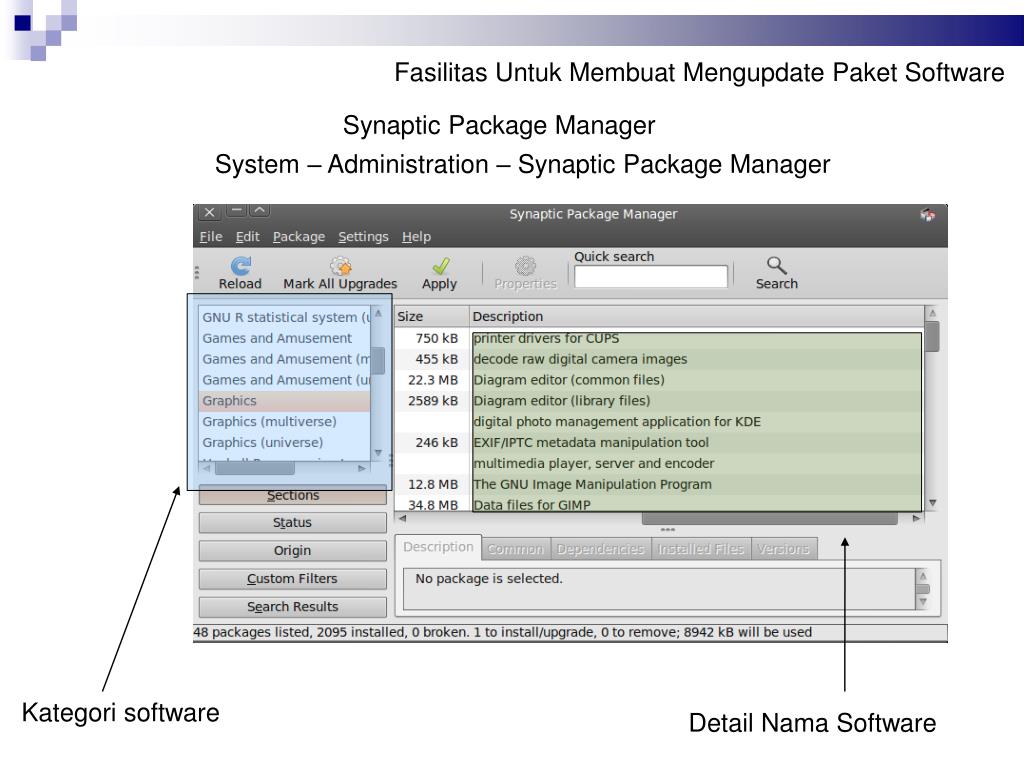Image resolution: width=1024 pixels, height=768 pixels.
Task: Select 'decode raw digital camera images' row
Action: [x=660, y=359]
